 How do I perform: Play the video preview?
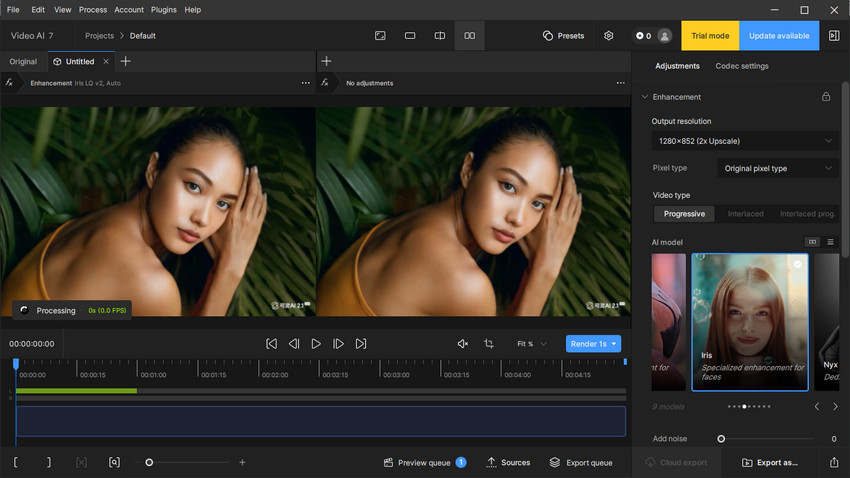(x=316, y=344)
